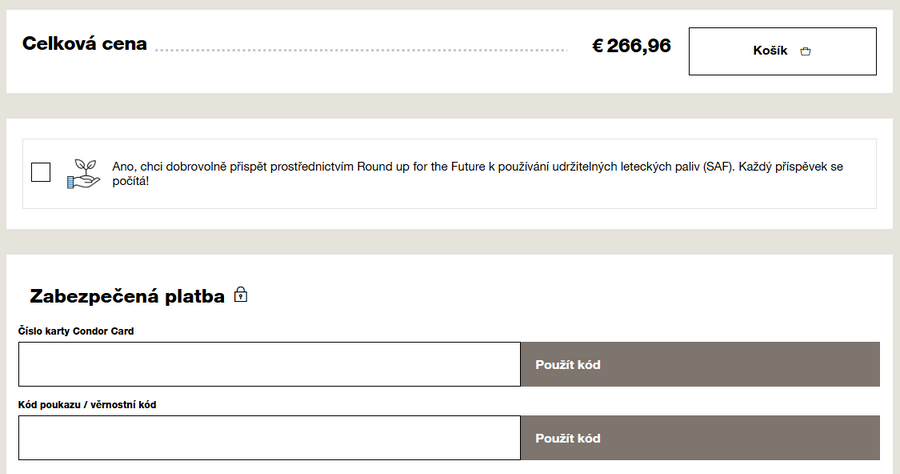This screenshot has width=900, height=474.
Task: Open the Košík cart button
Action: (782, 51)
